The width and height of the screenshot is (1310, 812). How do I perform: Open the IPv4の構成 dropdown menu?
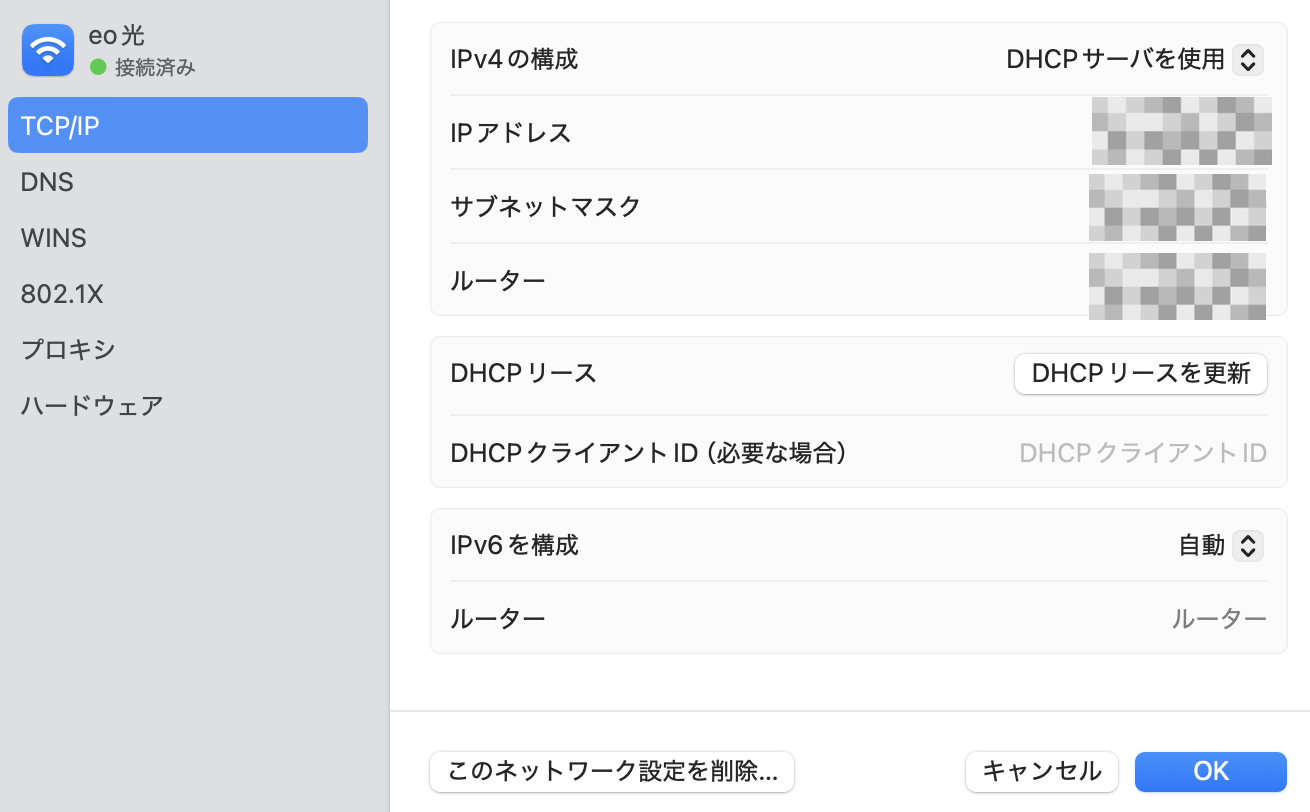pyautogui.click(x=1134, y=60)
